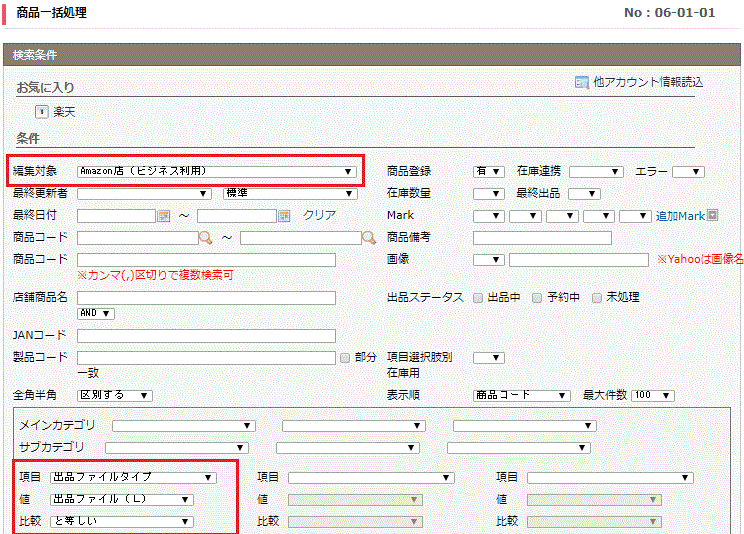Open the second メインカテゴリ dropdown
Screen dimensions: 744x534
point(353,426)
